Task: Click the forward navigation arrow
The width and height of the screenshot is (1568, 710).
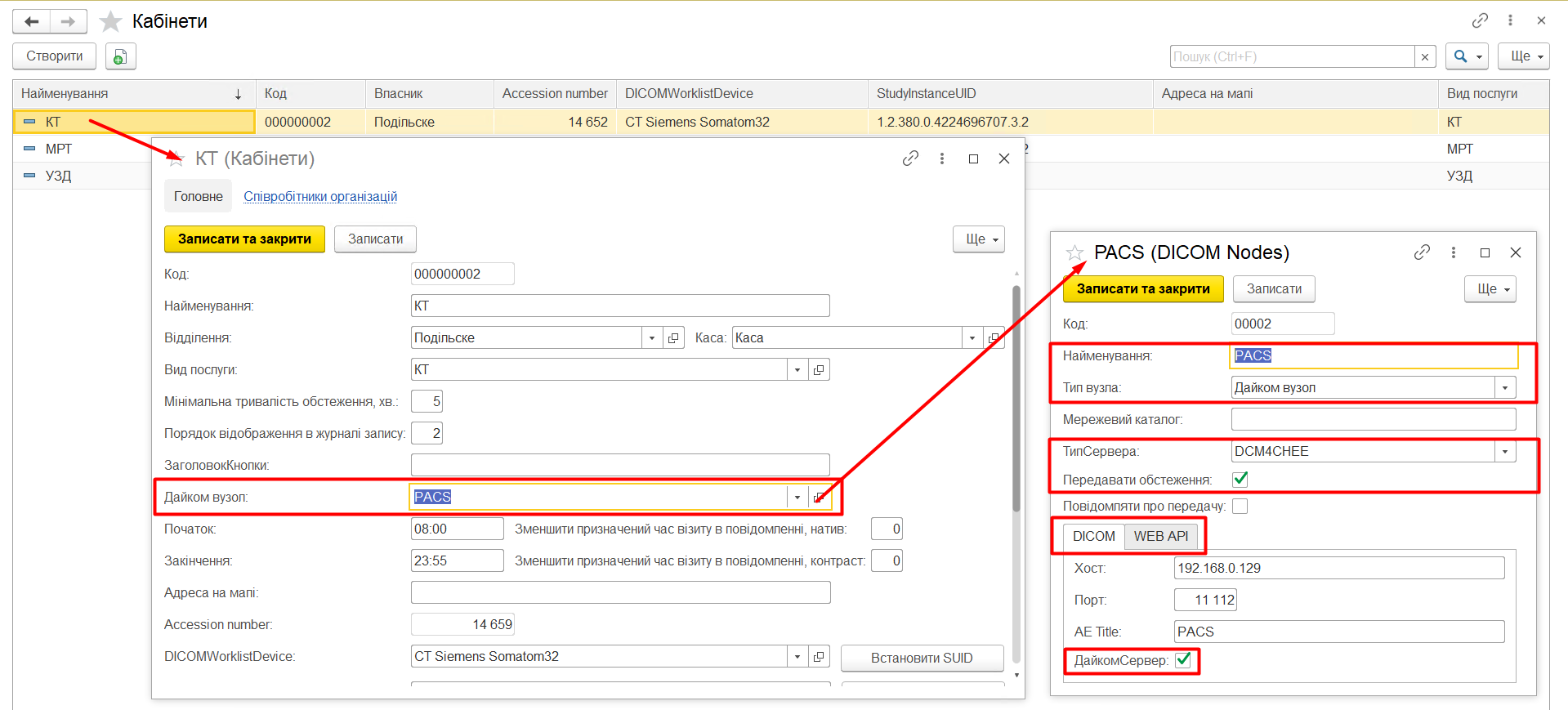Action: click(x=68, y=21)
